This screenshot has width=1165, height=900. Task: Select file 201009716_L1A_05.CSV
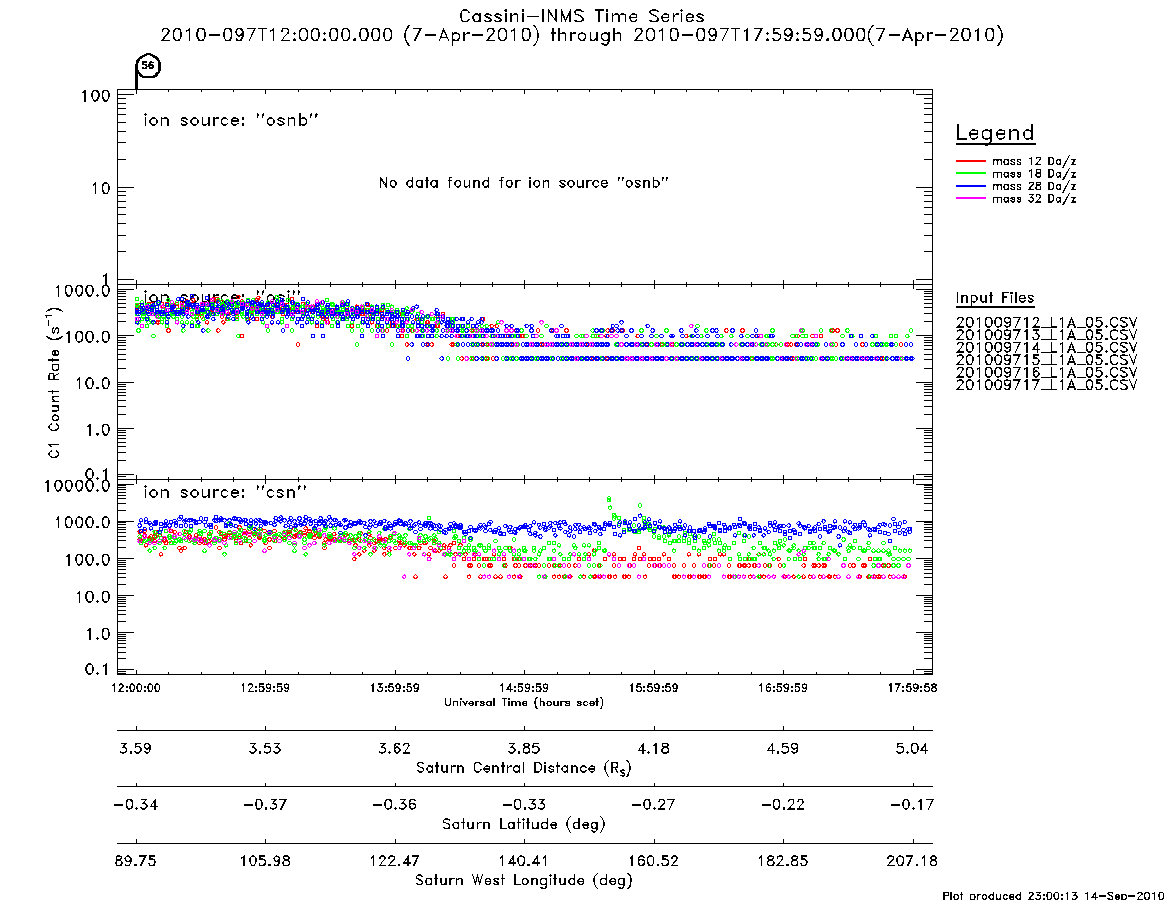[1046, 373]
